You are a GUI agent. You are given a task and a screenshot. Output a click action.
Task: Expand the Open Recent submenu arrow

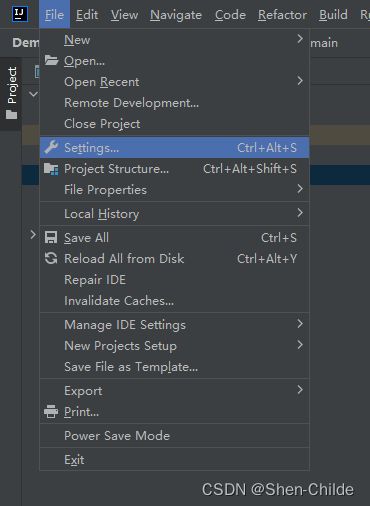click(300, 81)
